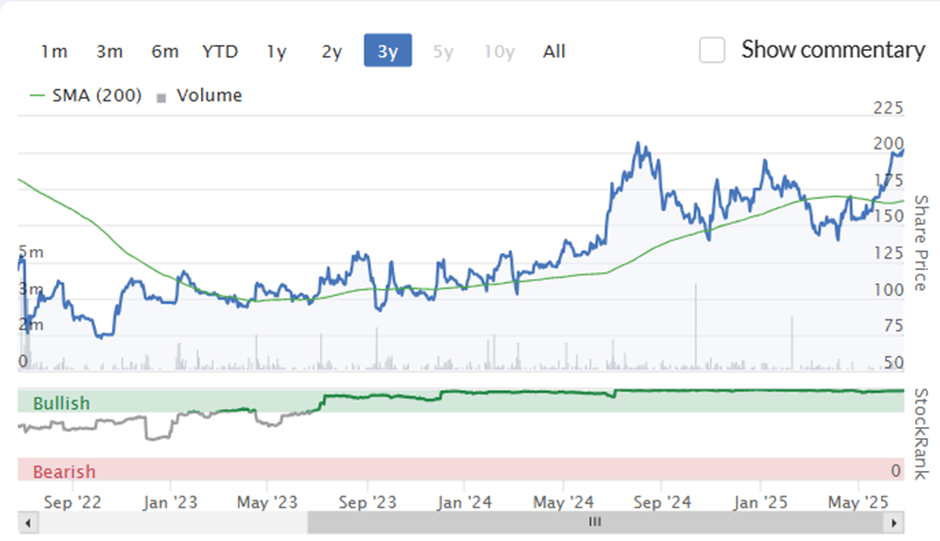Click the greyed-out 10y range
Viewport: 940px width, 541px height.
[499, 52]
